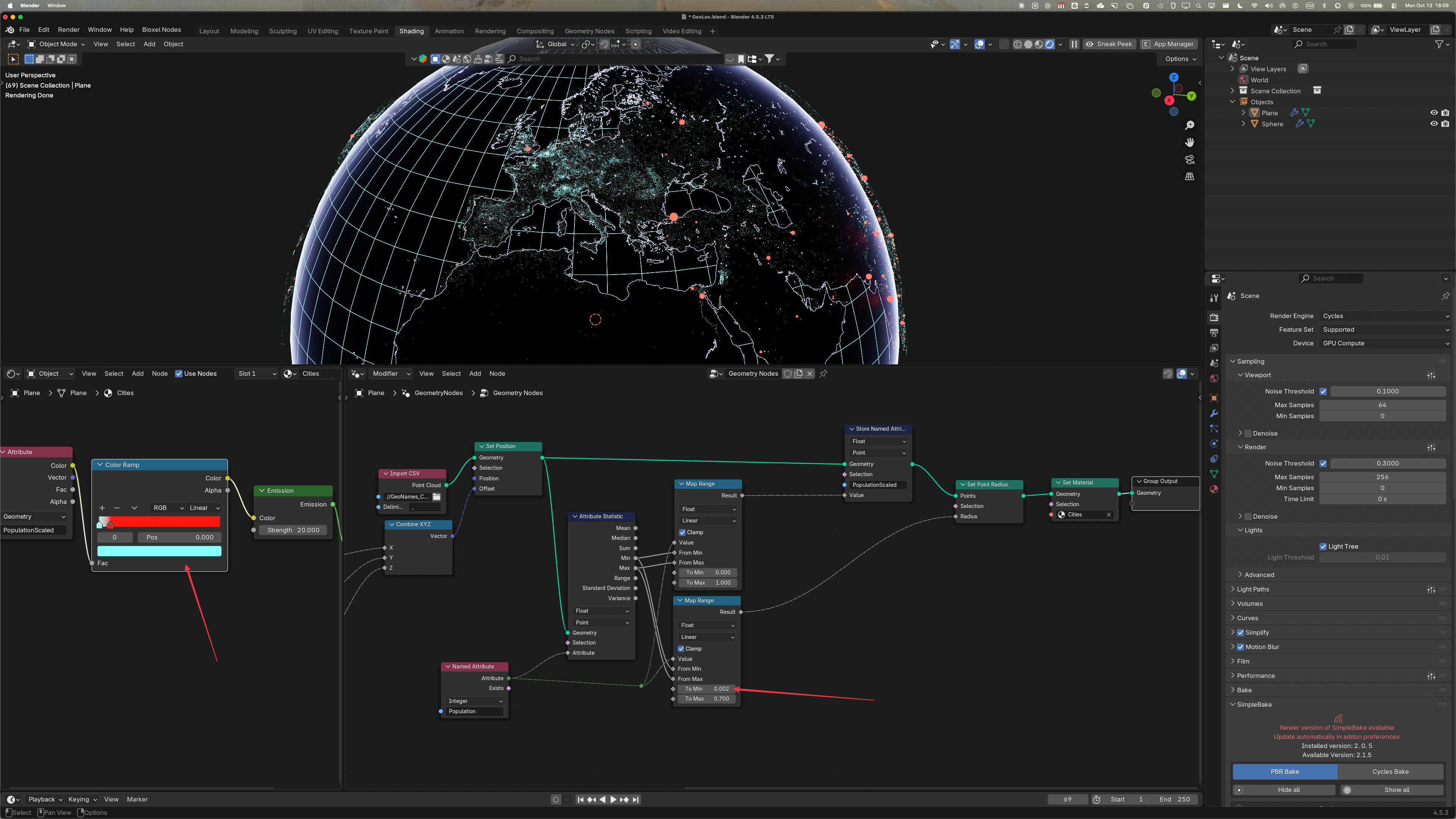Open Render Engine dropdown

(x=1385, y=316)
